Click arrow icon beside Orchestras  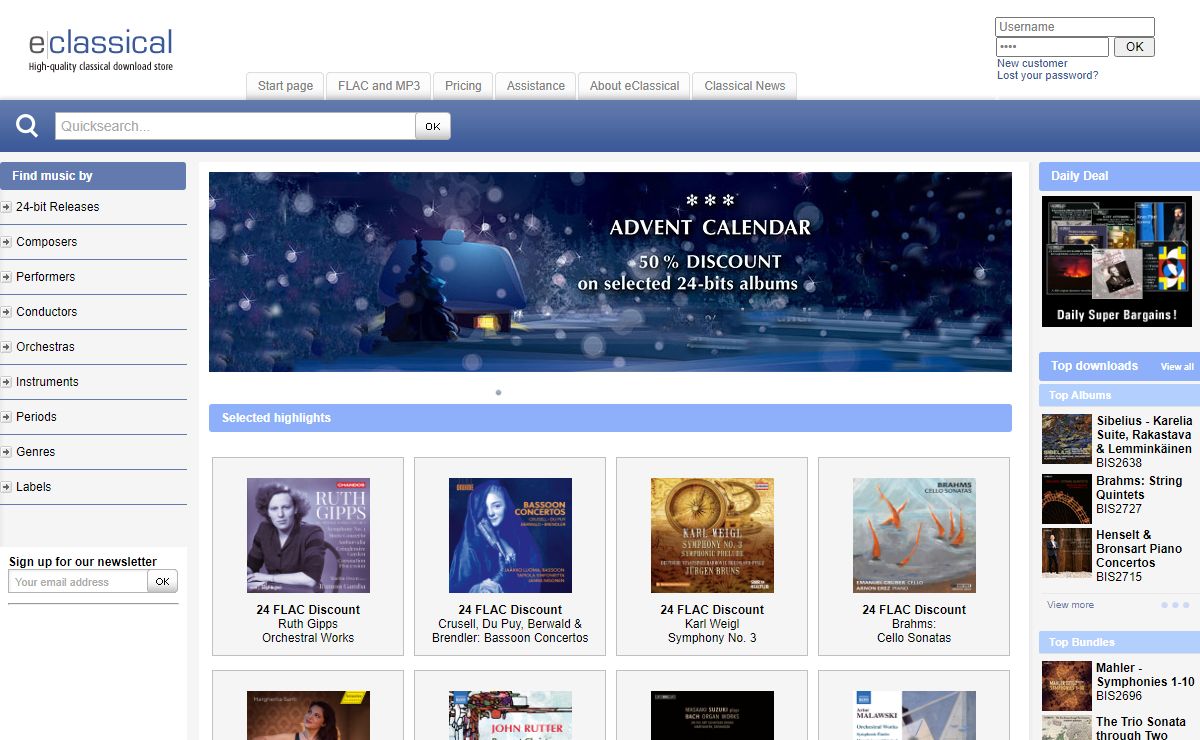tap(7, 347)
